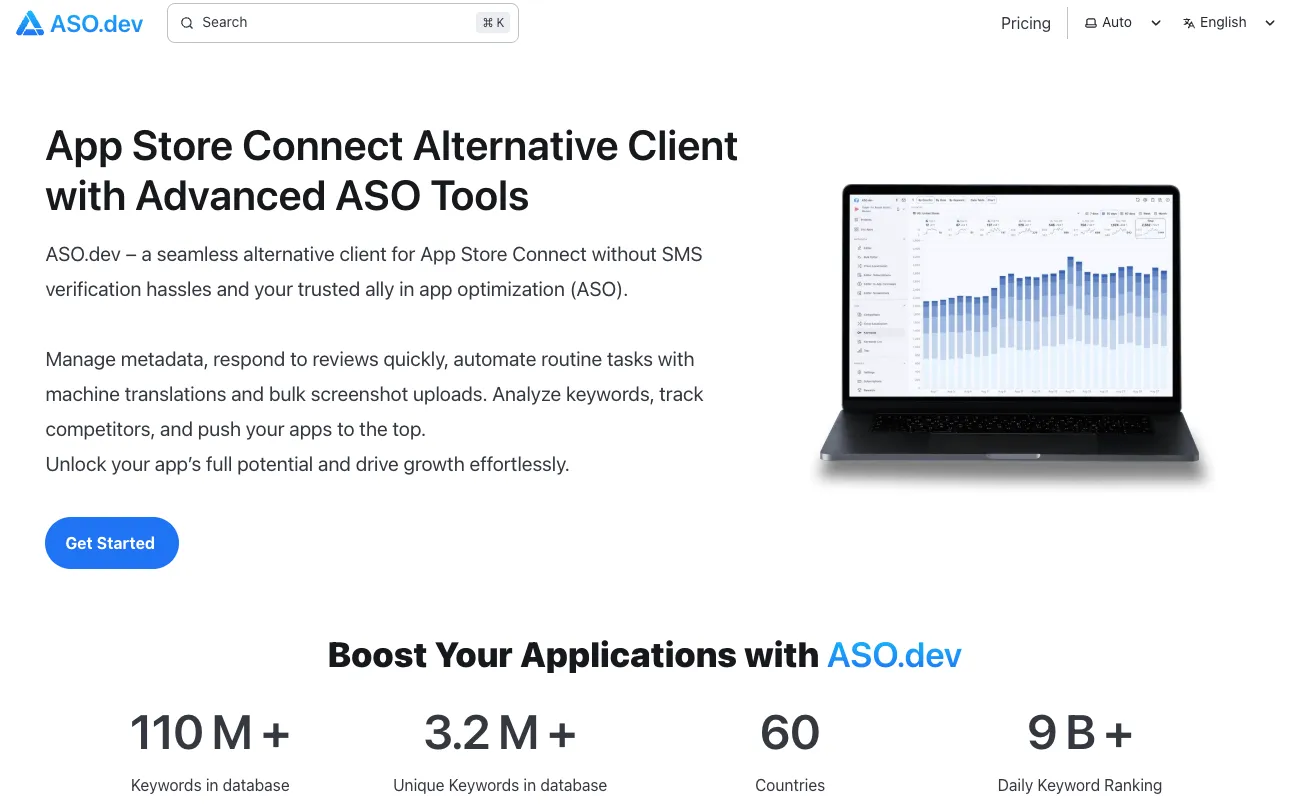Click the 'Countries' label
Screen dimensions: 1289x810
click(790, 785)
